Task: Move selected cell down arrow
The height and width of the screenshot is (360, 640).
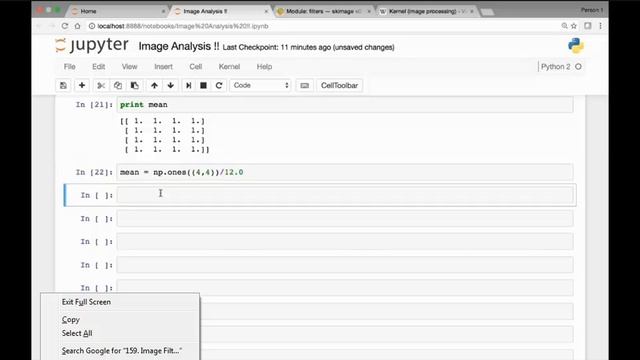Action: (x=171, y=85)
